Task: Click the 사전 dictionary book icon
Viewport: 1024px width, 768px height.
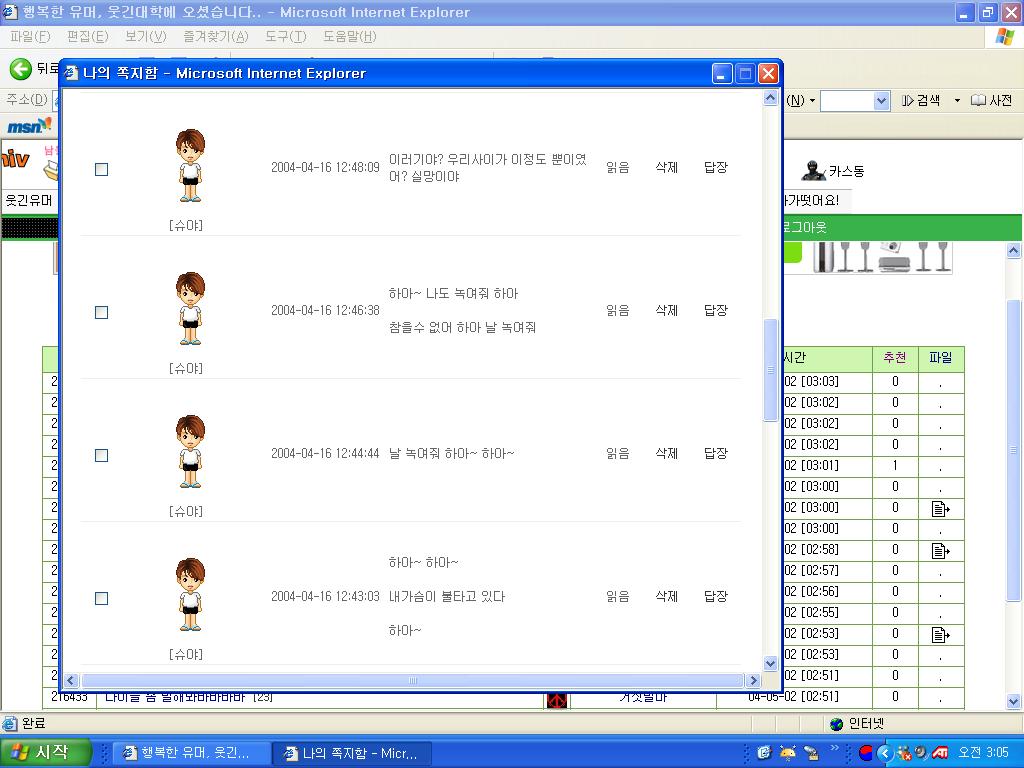Action: coord(978,101)
